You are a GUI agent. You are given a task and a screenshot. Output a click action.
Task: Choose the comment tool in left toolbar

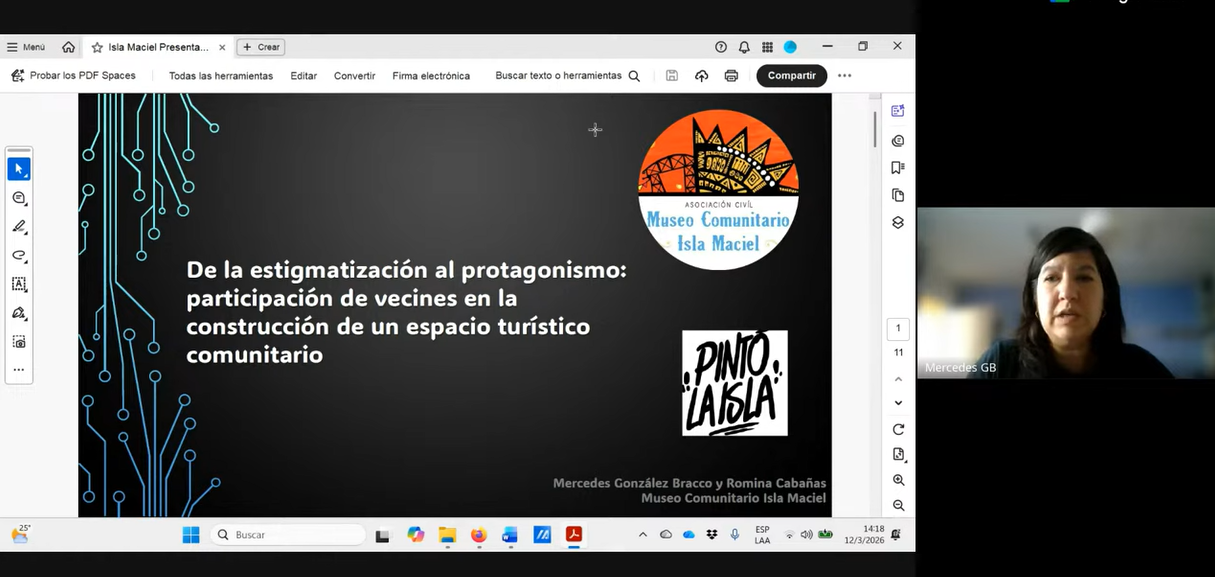pos(19,198)
